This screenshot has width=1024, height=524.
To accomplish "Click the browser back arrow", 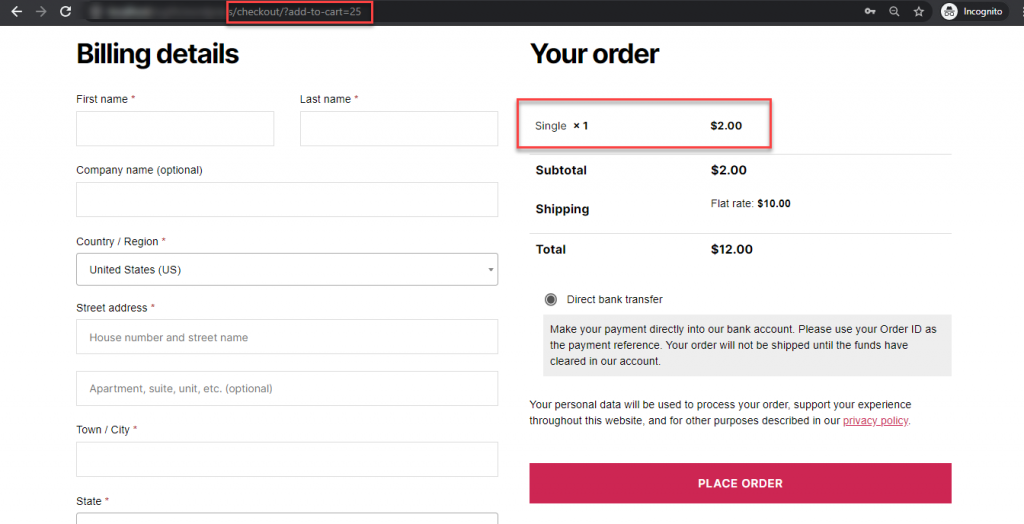I will (16, 12).
